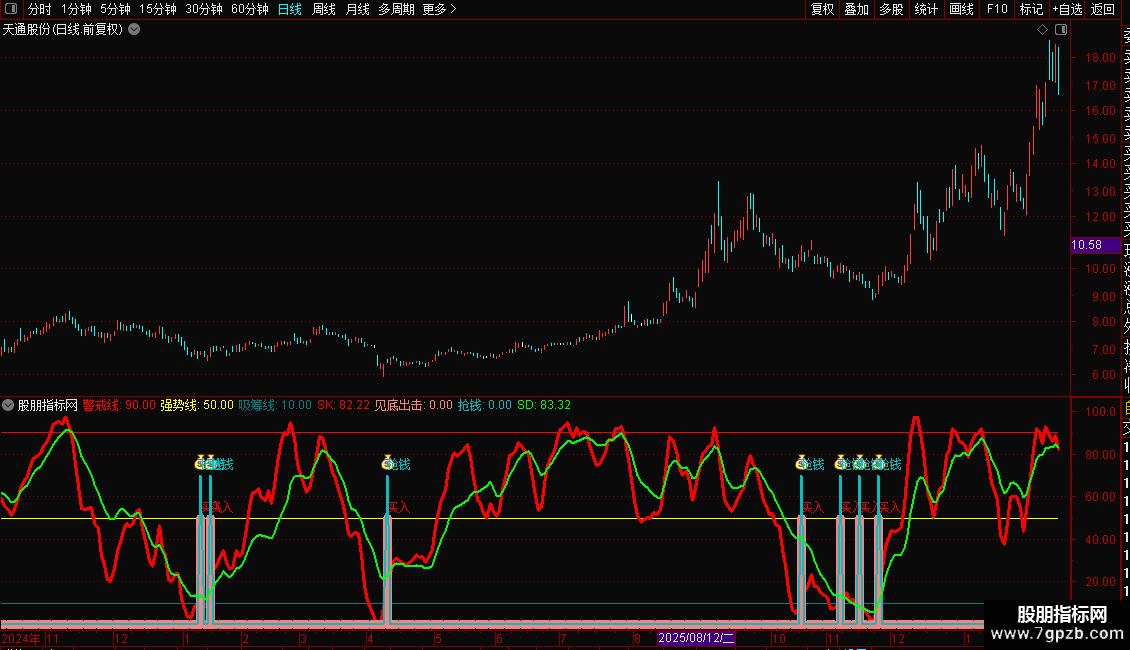Image resolution: width=1130 pixels, height=650 pixels.
Task: Click the 叠加 overlay button
Action: point(856,9)
